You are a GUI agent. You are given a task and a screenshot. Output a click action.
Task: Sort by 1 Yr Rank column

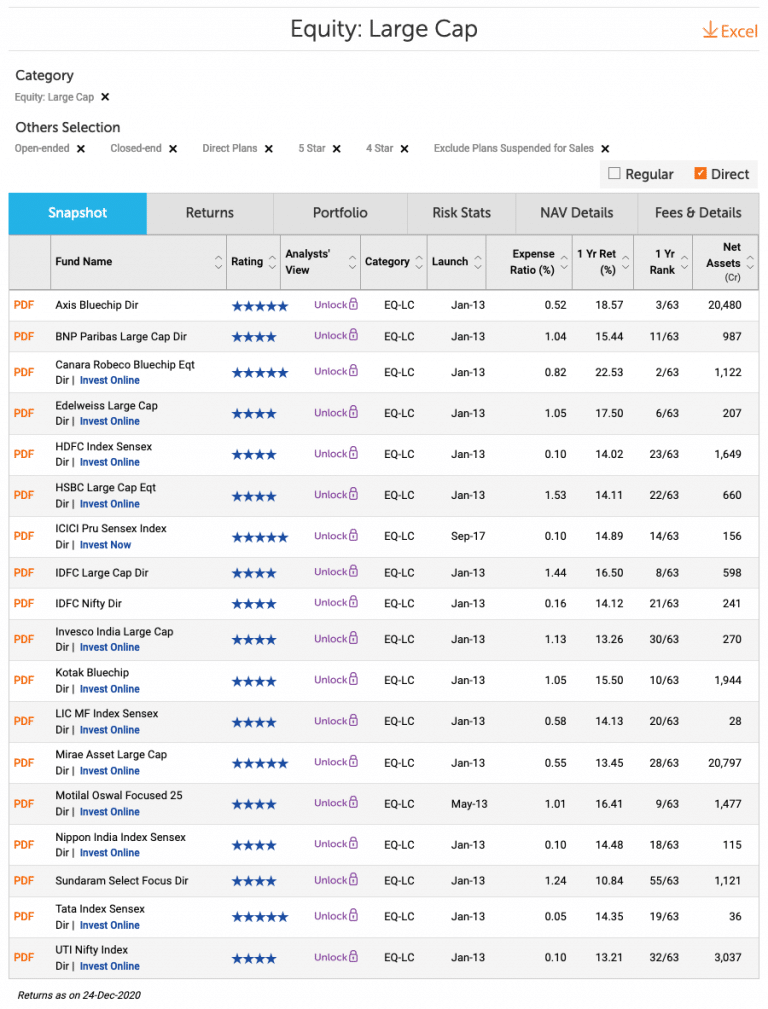click(684, 262)
